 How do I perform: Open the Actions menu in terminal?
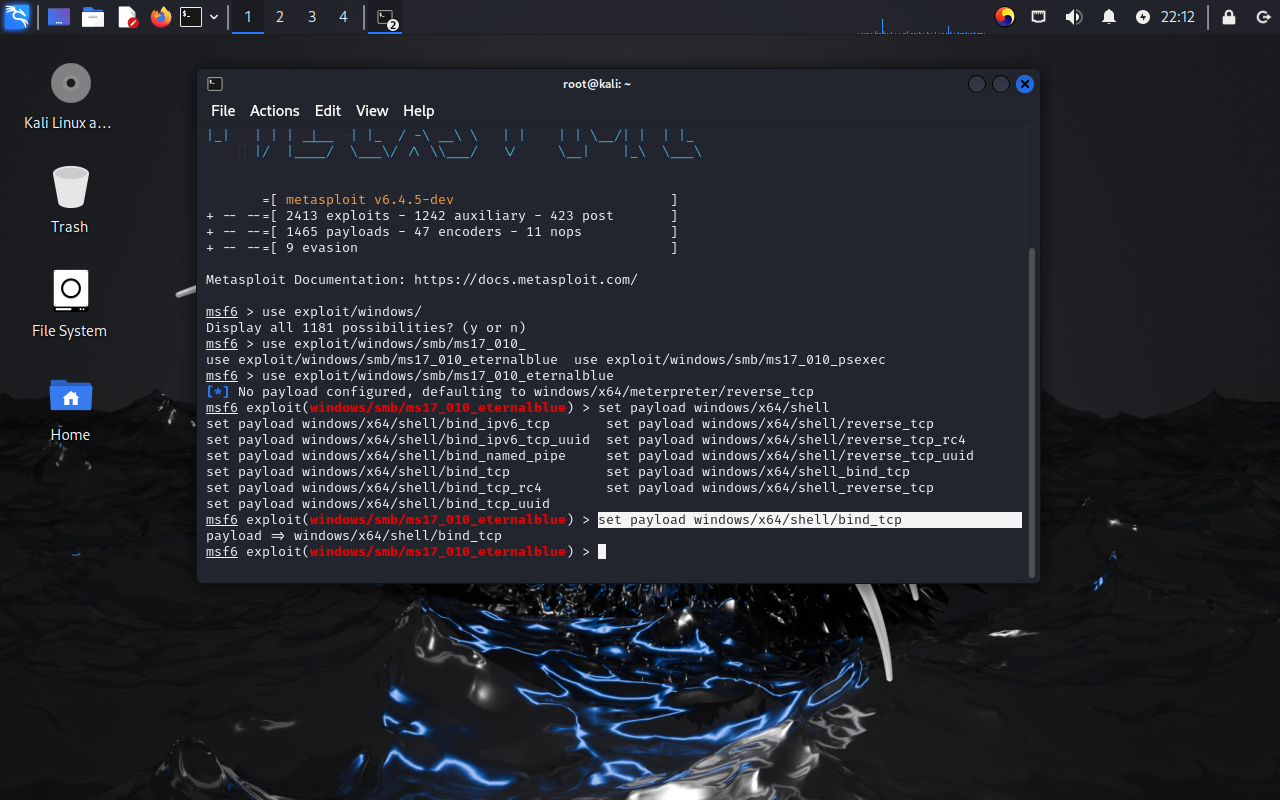pos(275,111)
